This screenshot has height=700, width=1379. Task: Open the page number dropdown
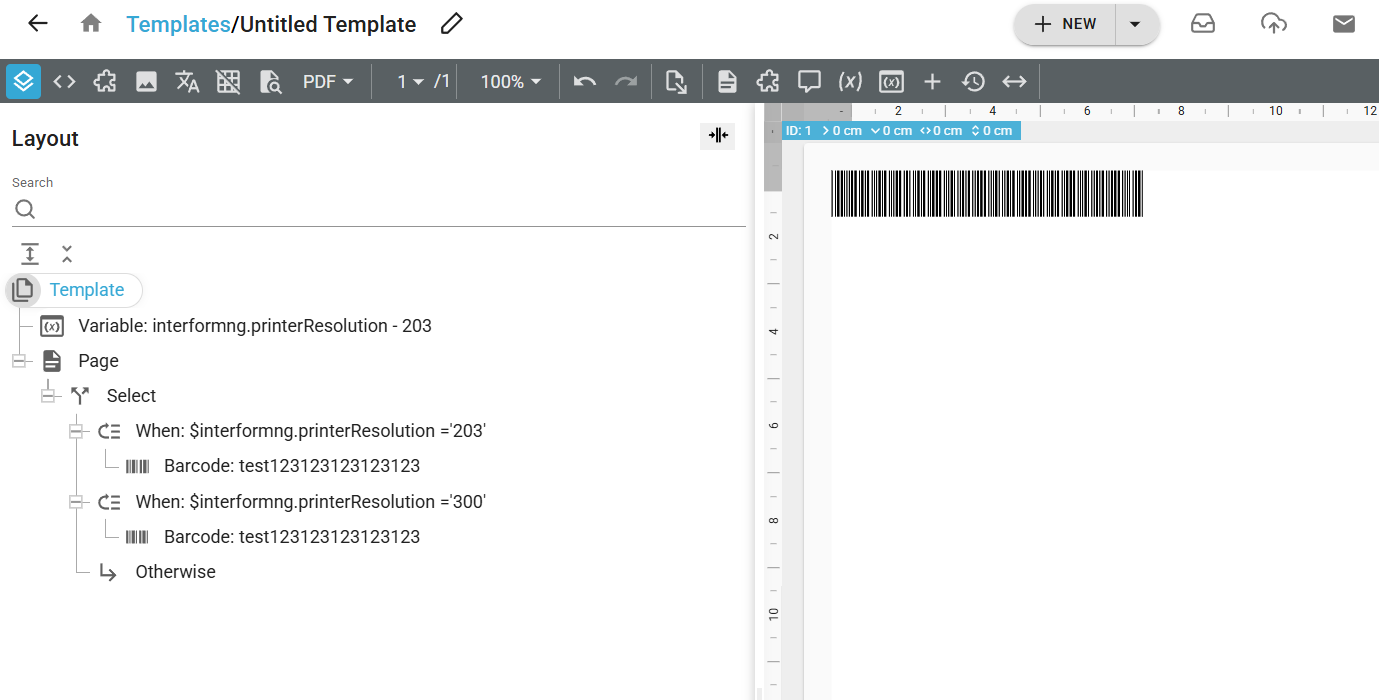click(410, 81)
